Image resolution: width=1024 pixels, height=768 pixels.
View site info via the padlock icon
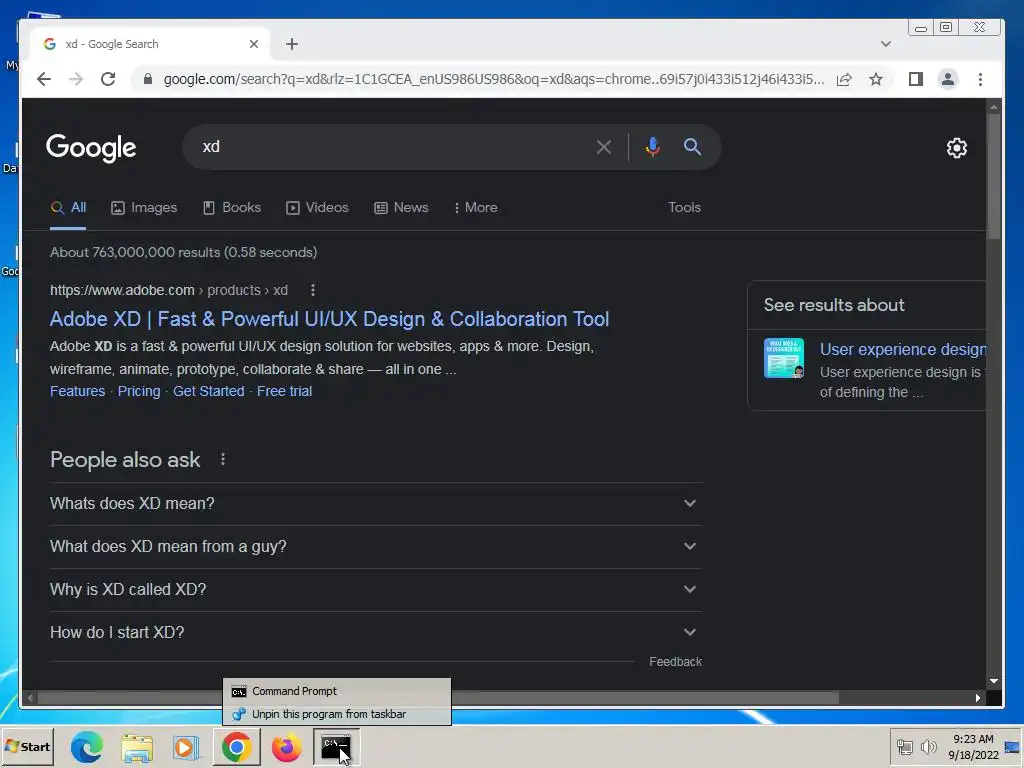coord(148,79)
